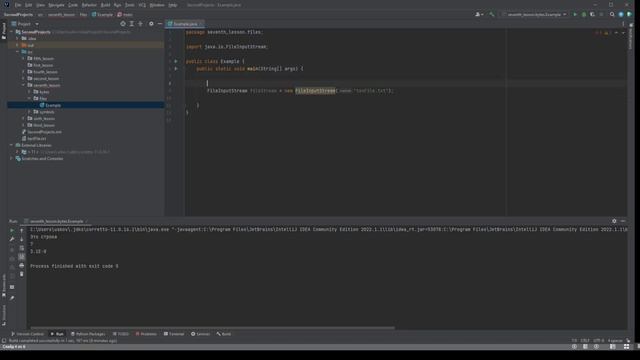Open the Build menu
Screen dimensions: 640x360
coord(105,5)
